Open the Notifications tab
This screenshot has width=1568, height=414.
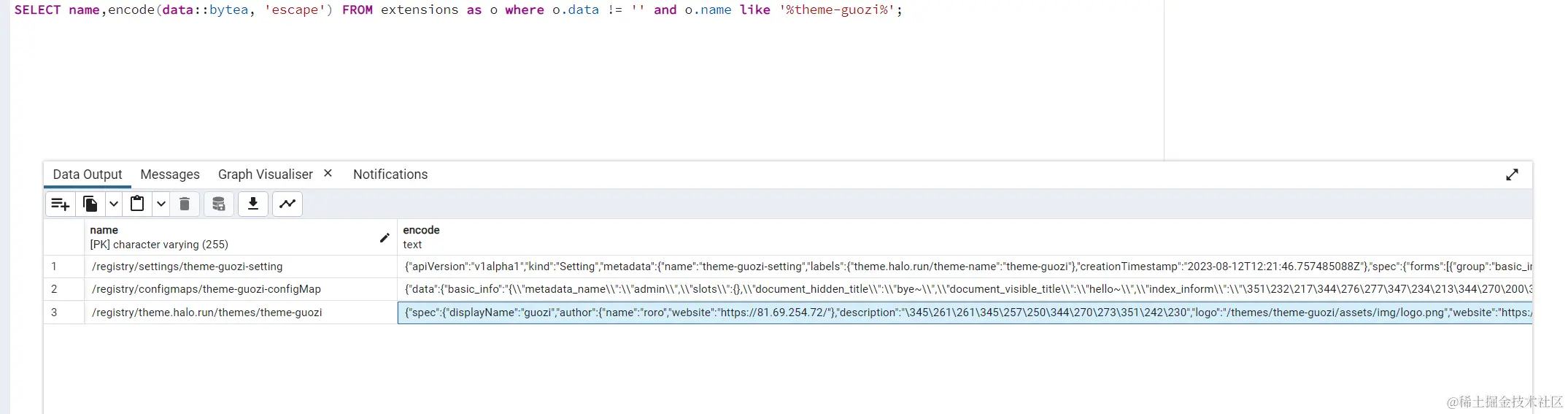[390, 175]
